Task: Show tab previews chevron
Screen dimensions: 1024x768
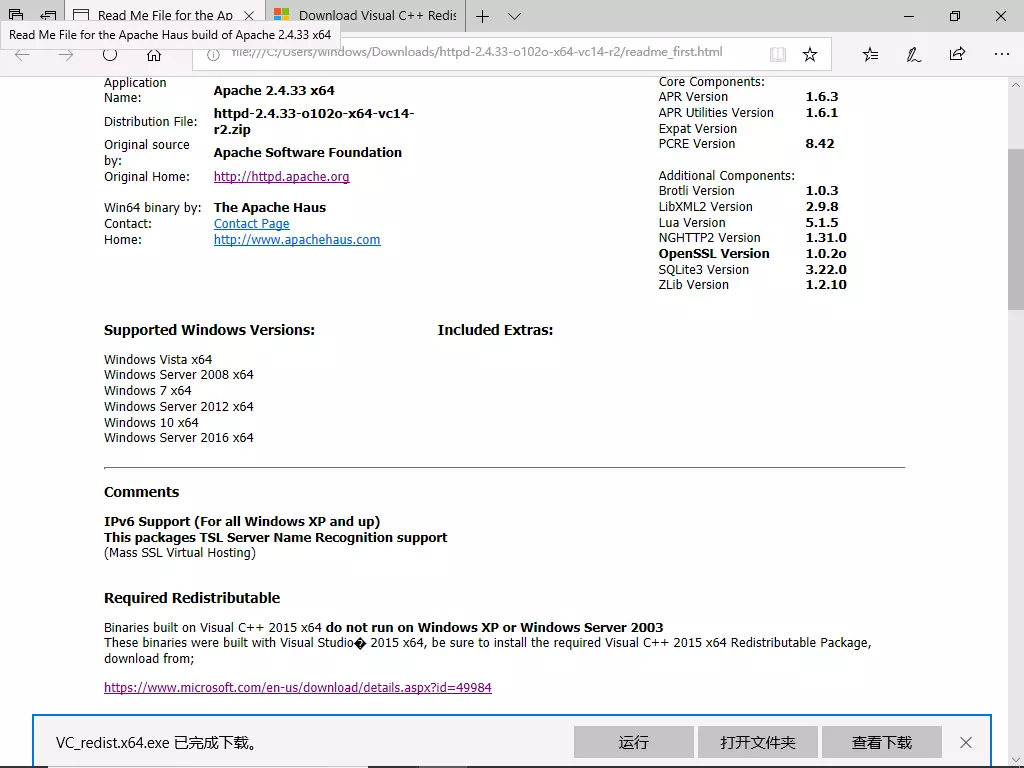Action: (x=515, y=16)
